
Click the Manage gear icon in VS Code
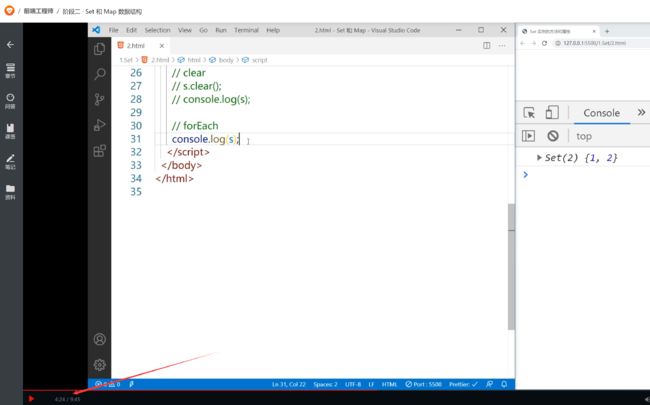pyautogui.click(x=99, y=364)
